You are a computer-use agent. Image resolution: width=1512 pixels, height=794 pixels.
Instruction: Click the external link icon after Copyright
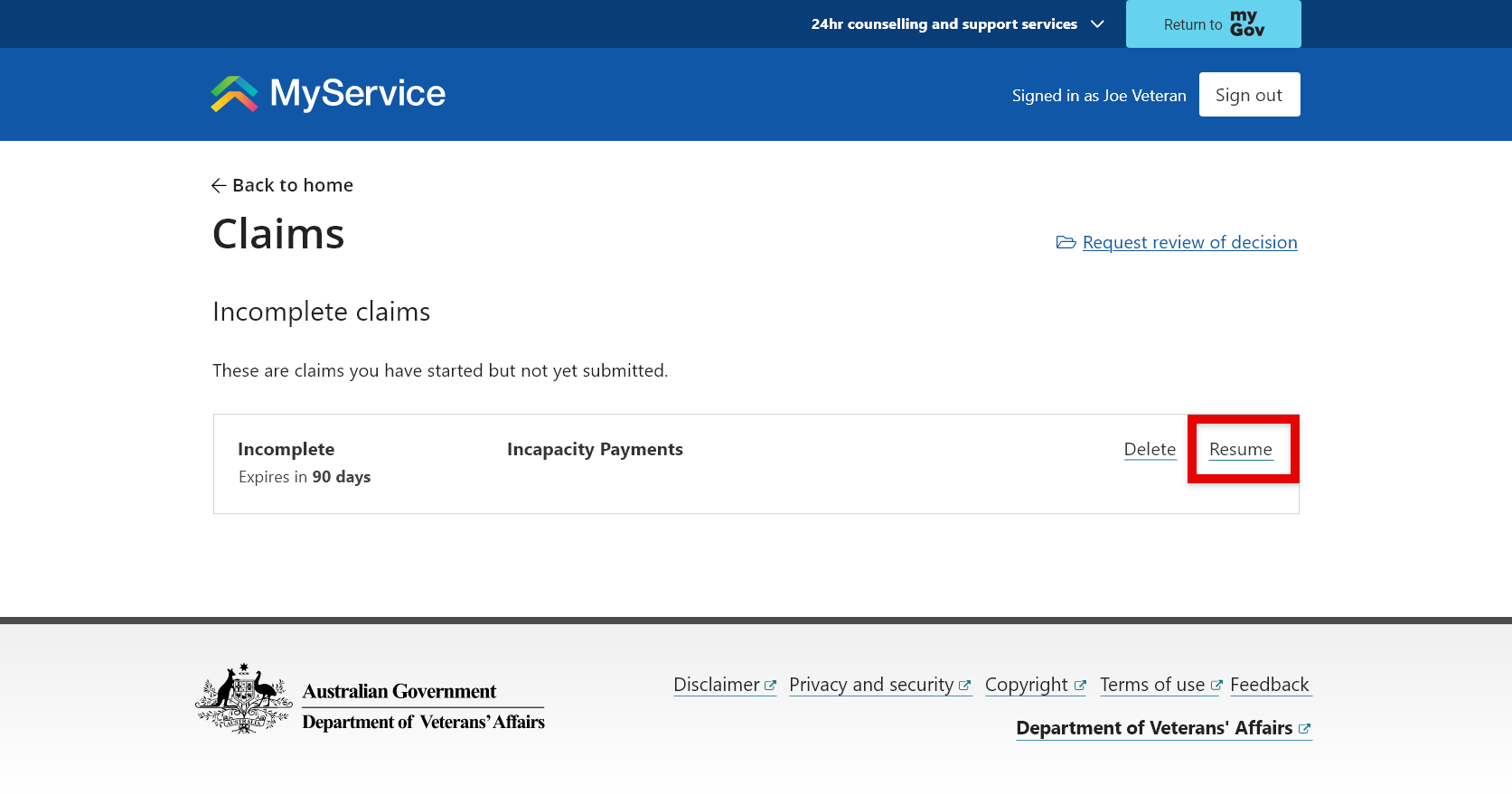point(1080,686)
